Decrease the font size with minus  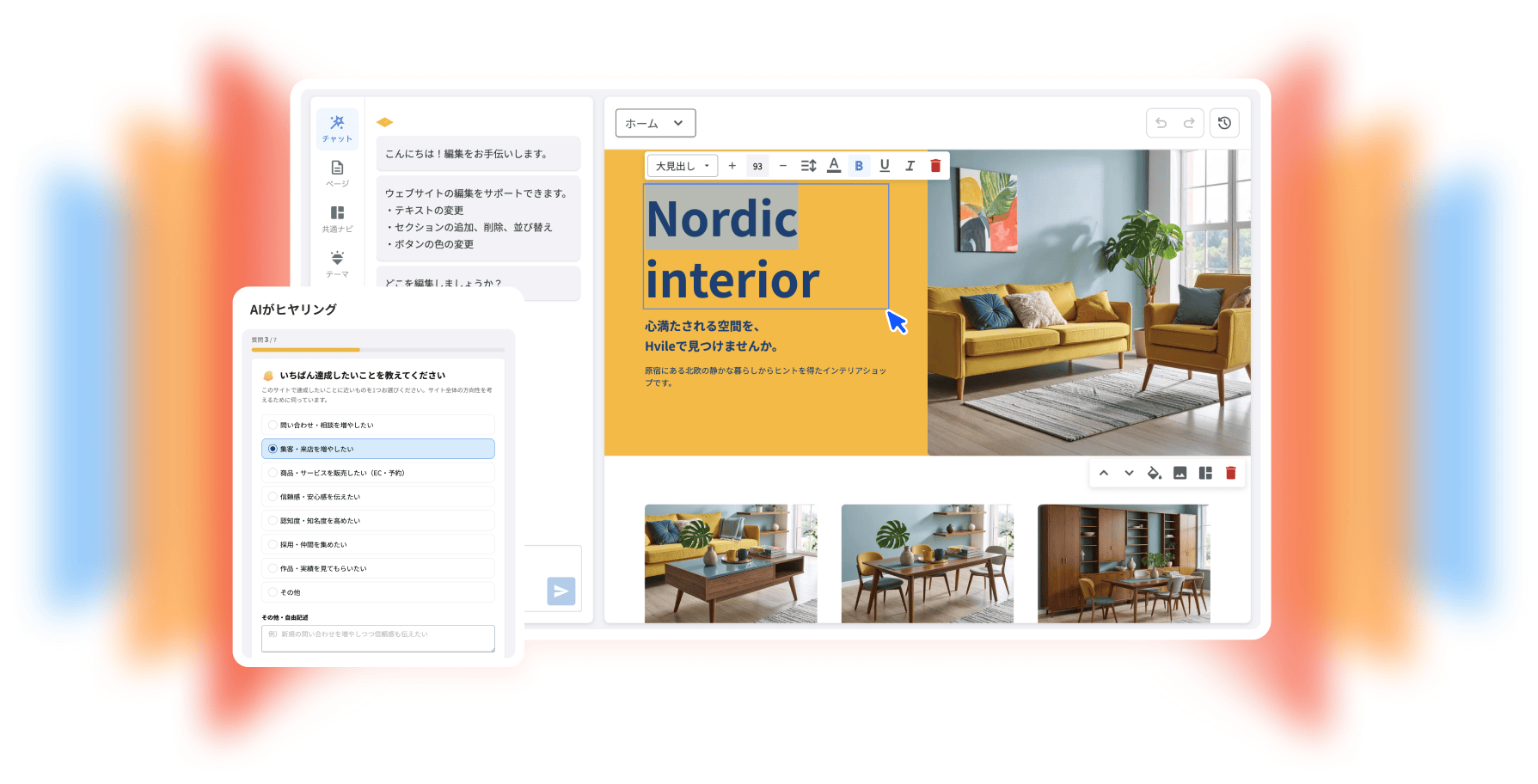[782, 166]
